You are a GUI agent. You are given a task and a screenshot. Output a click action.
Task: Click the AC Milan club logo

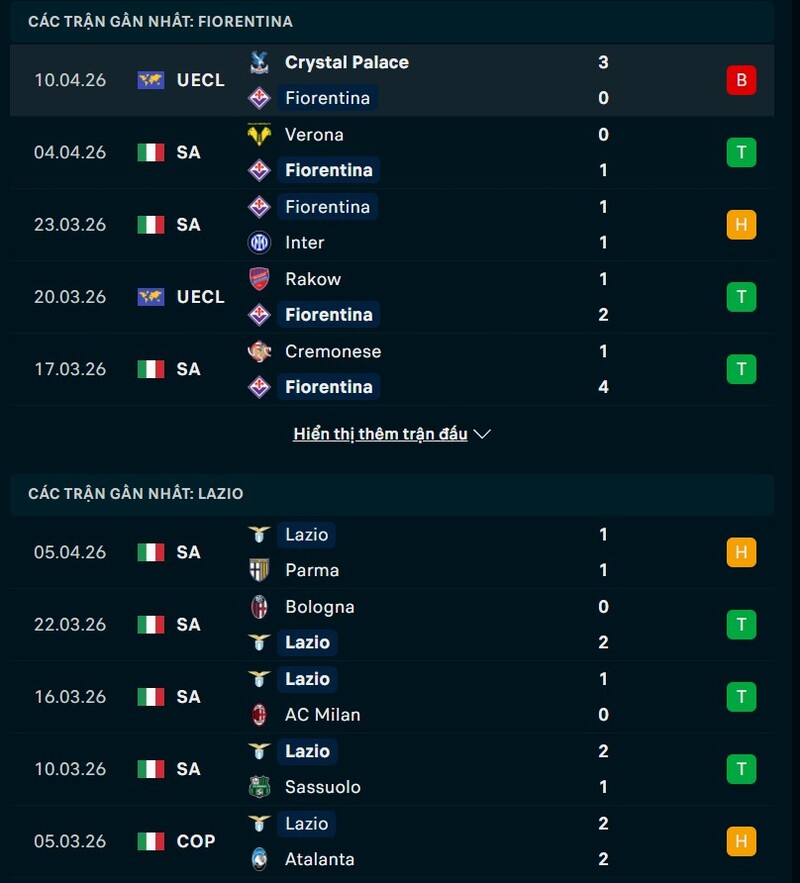click(x=258, y=714)
